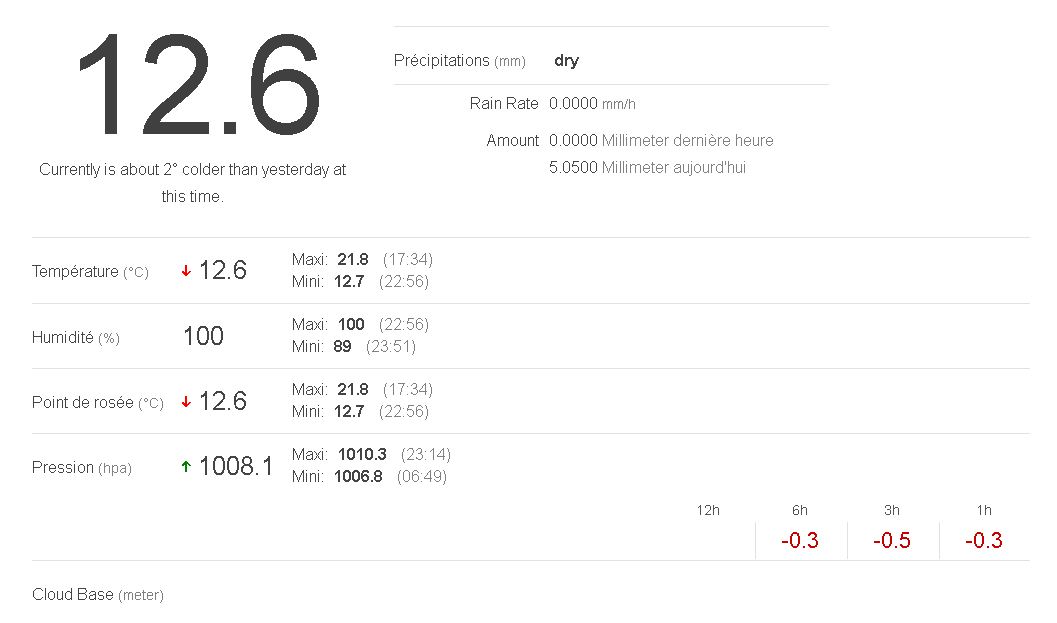Viewport: 1057px width, 623px height.
Task: Click the red down arrow beside Température
Action: 186,271
